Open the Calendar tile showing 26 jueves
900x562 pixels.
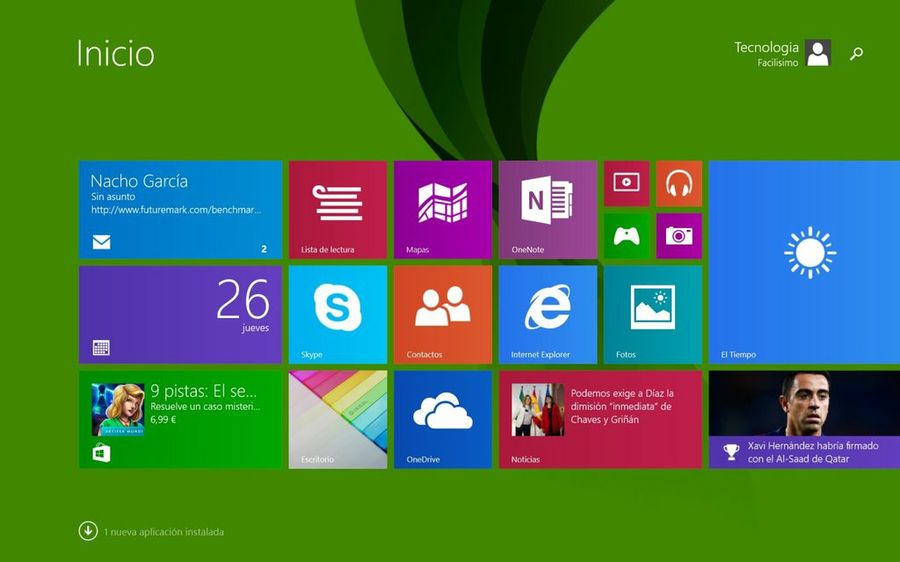coord(180,314)
